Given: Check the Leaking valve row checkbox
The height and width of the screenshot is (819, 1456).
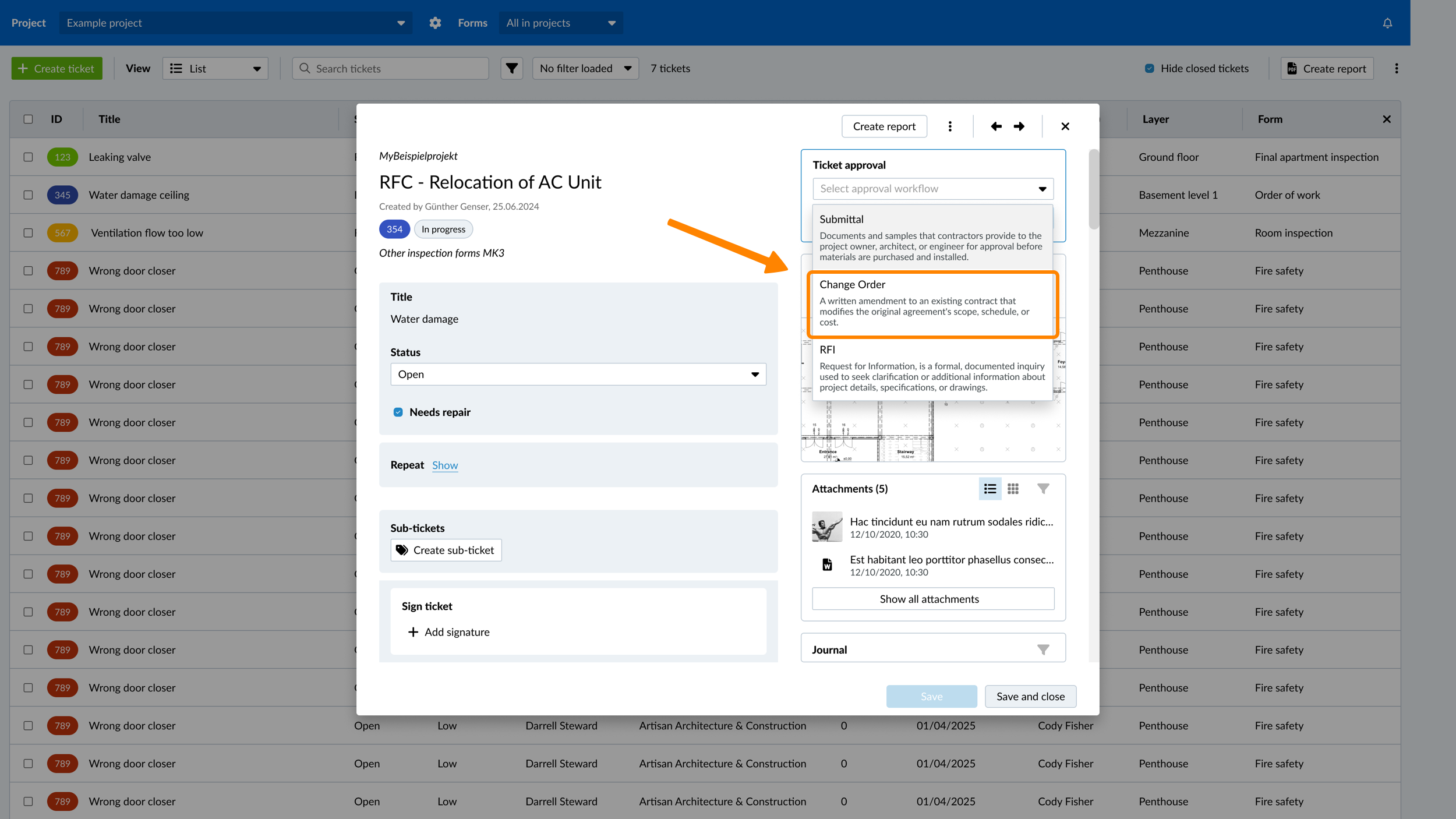Looking at the screenshot, I should coord(28,157).
